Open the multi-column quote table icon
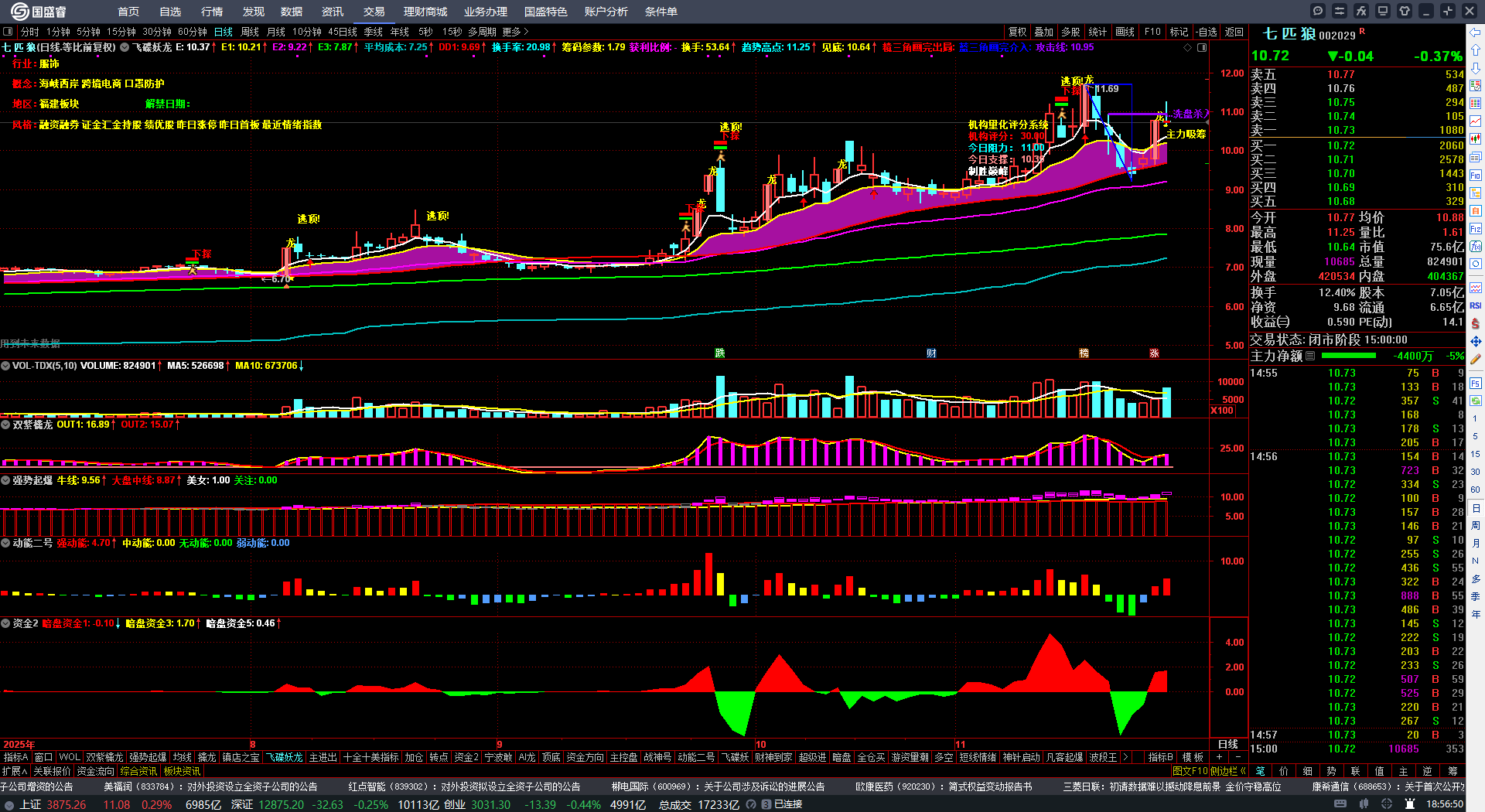Viewport: 1485px width, 812px height. pyautogui.click(x=1476, y=104)
